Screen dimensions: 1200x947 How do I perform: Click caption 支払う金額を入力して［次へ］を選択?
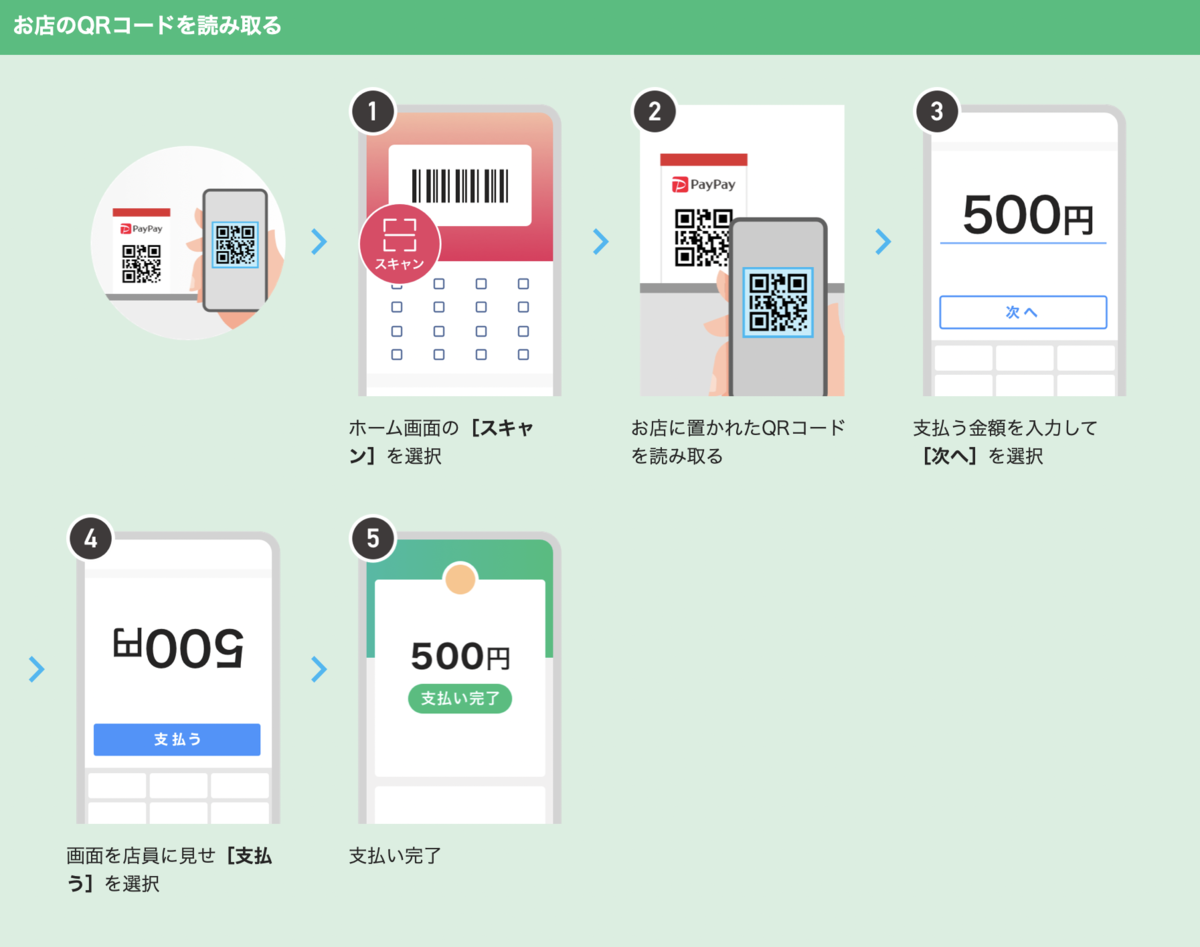(1006, 442)
